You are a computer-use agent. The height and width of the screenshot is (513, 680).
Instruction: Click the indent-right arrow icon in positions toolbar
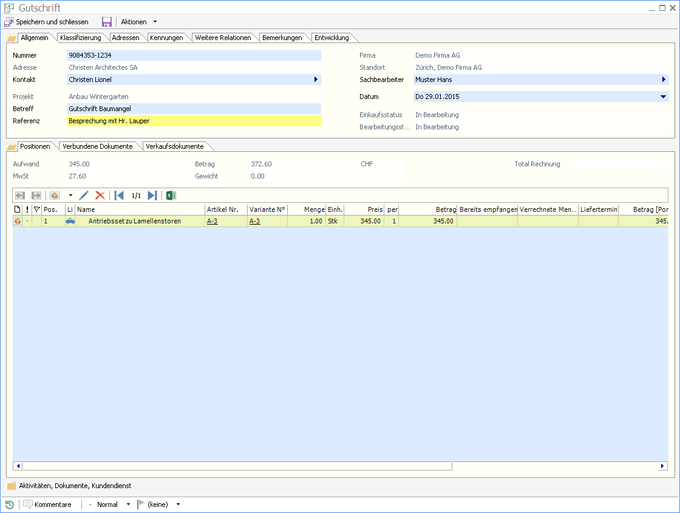click(x=36, y=196)
